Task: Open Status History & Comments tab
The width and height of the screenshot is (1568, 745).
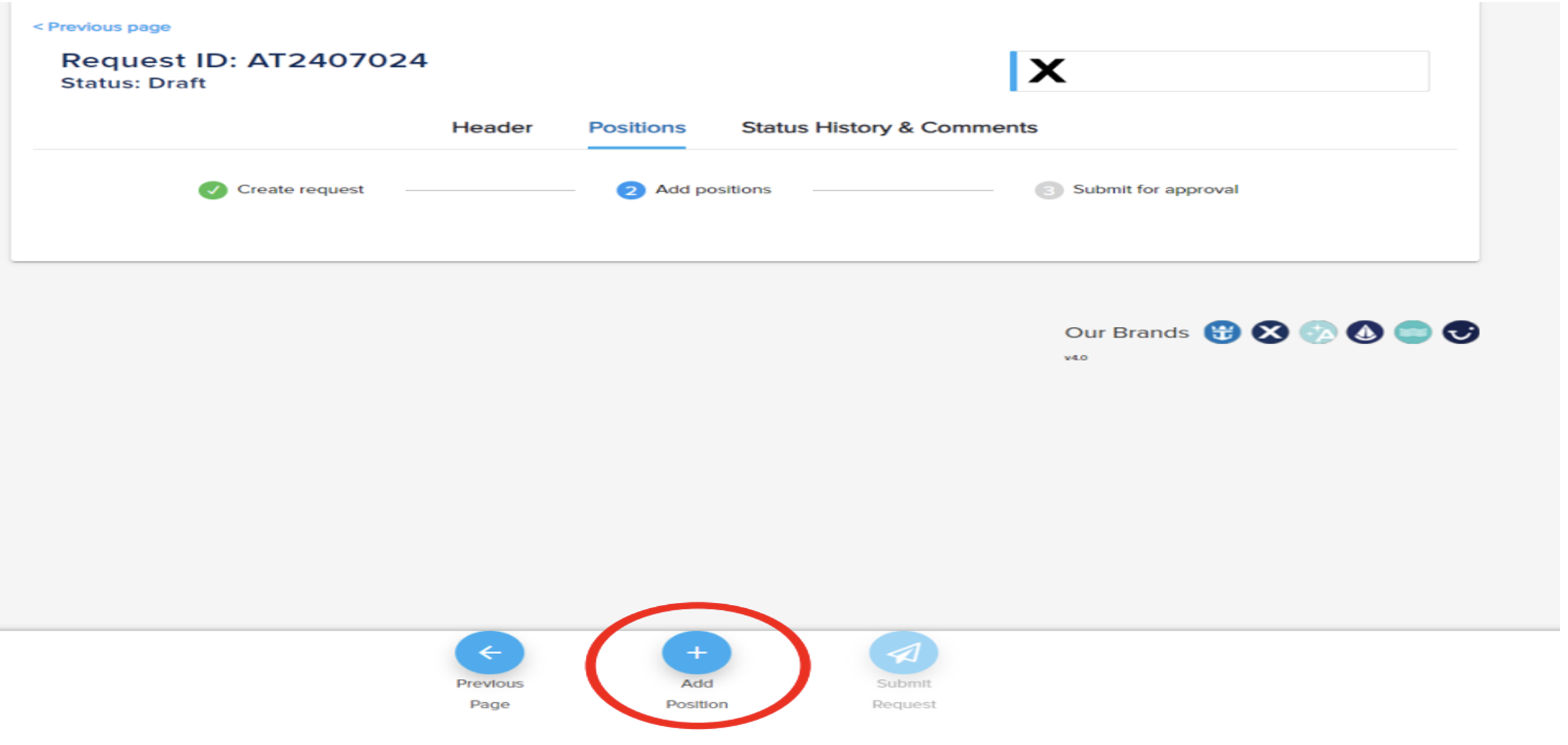Action: (x=889, y=128)
